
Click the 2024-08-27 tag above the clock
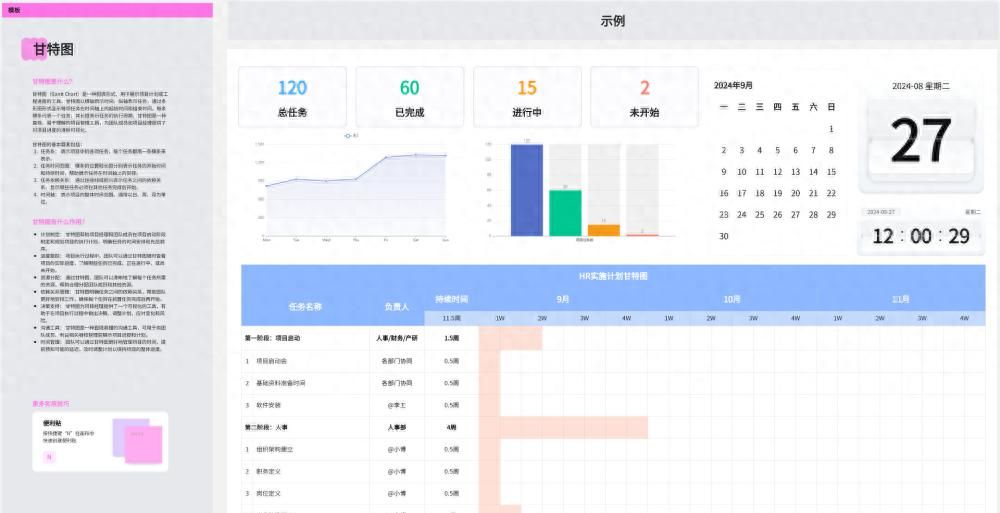tap(881, 212)
